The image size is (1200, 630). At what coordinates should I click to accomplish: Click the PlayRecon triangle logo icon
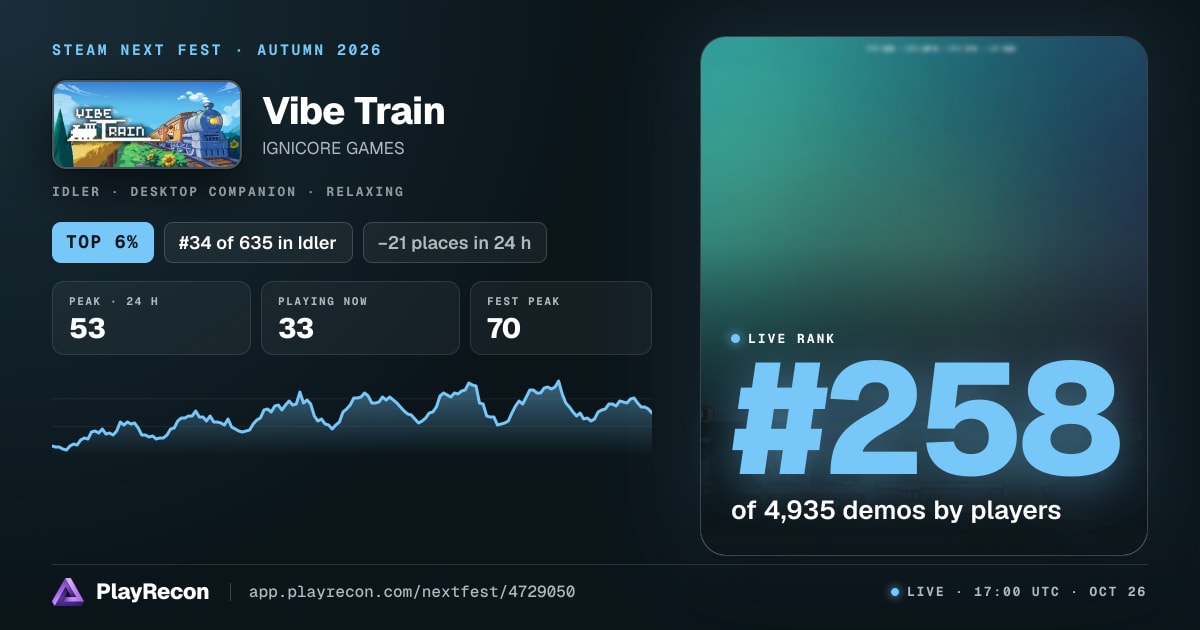(x=68, y=592)
